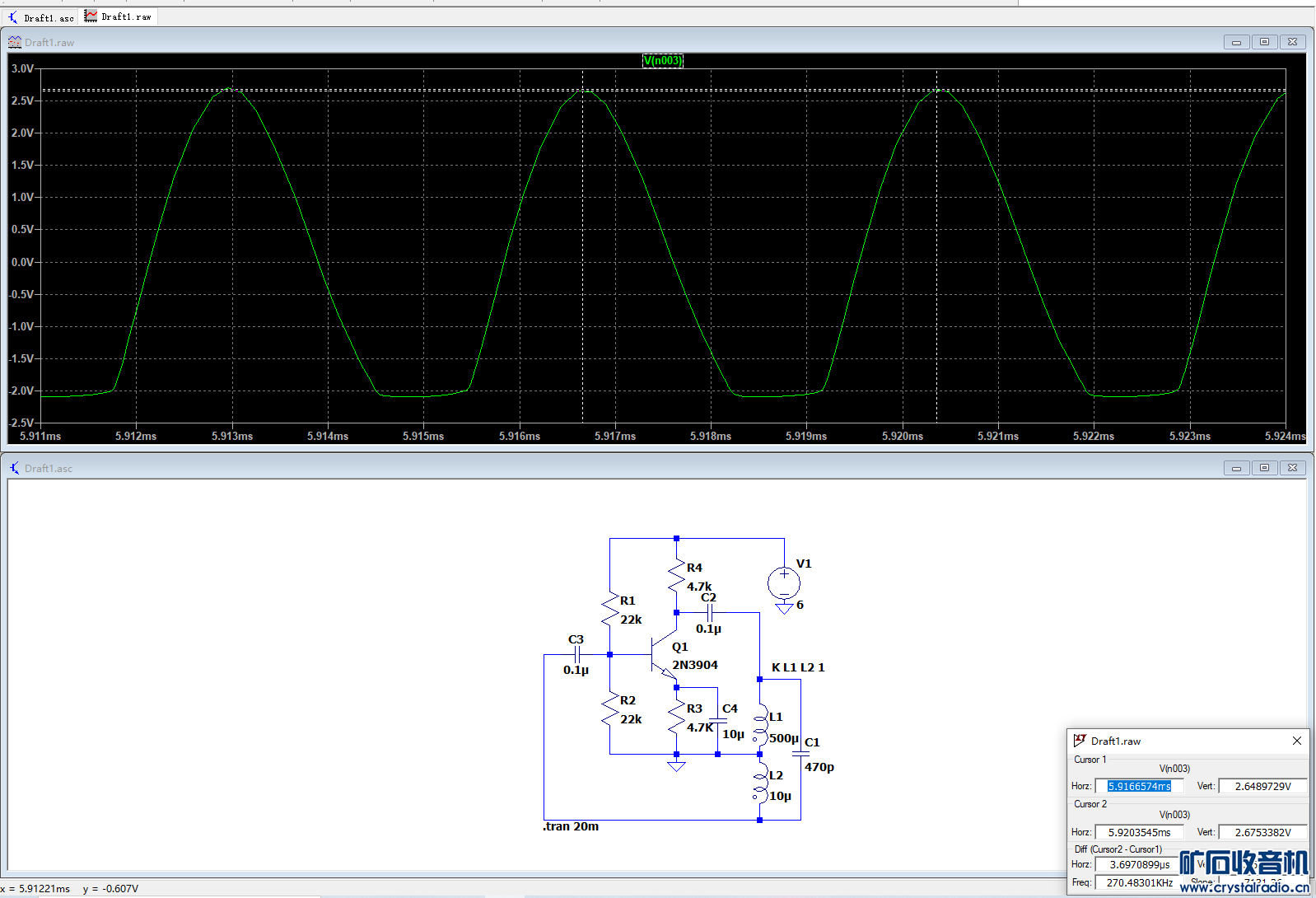This screenshot has height=898, width=1316.
Task: Select the V1 voltage source symbol
Action: click(784, 584)
